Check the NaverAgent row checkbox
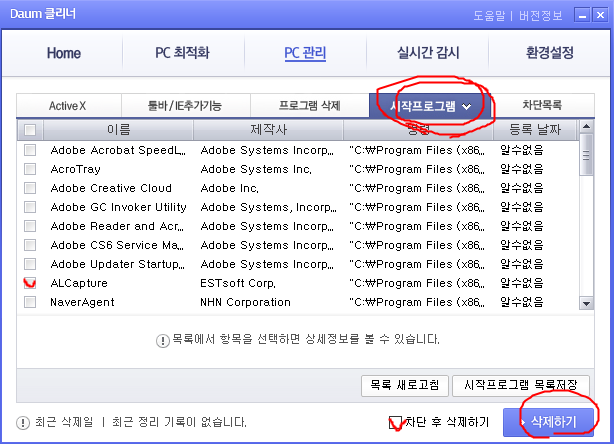Screen dimensions: 614x444 tap(30, 302)
